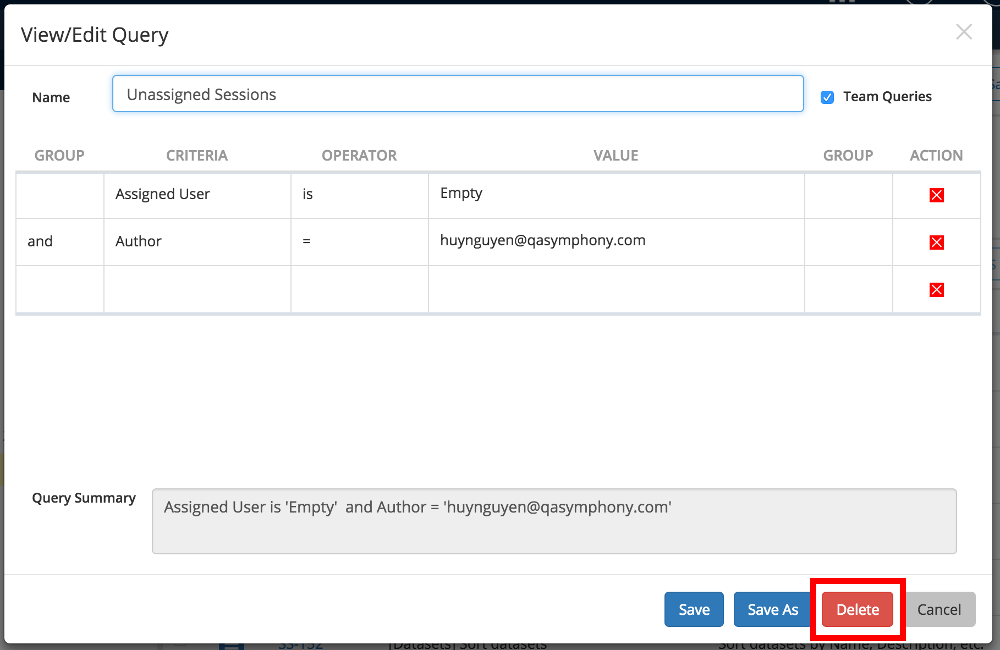Viewport: 1000px width, 650px height.
Task: Edit the query Name field
Action: pos(457,94)
